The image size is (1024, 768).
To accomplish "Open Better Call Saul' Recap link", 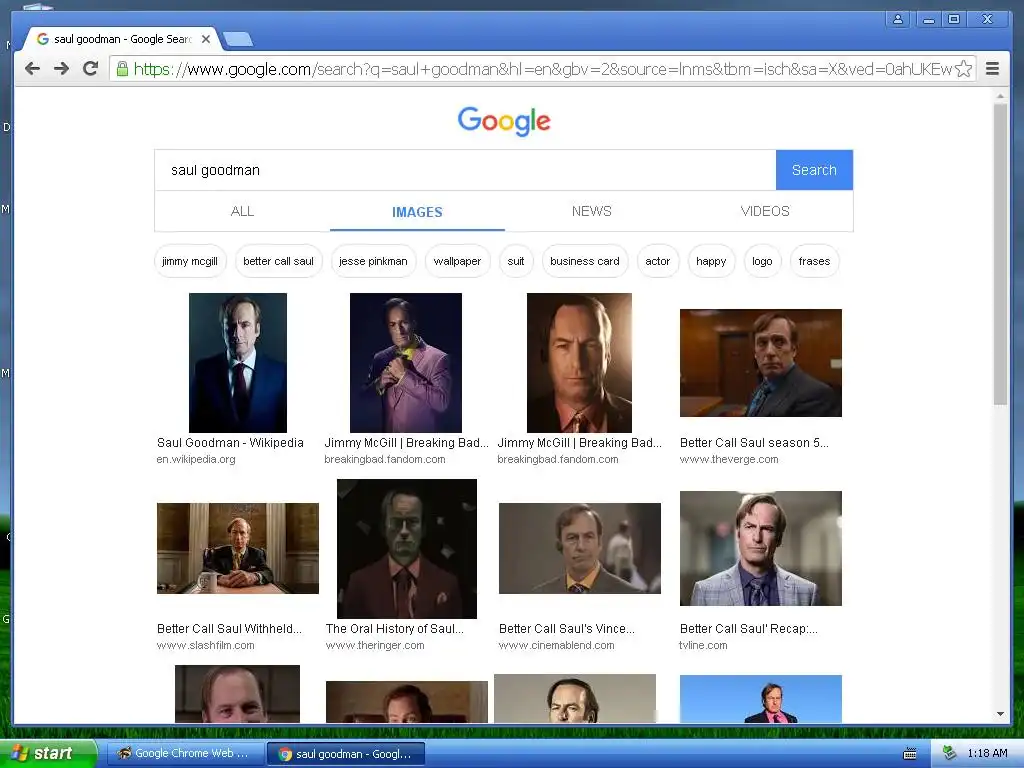I will [x=748, y=629].
